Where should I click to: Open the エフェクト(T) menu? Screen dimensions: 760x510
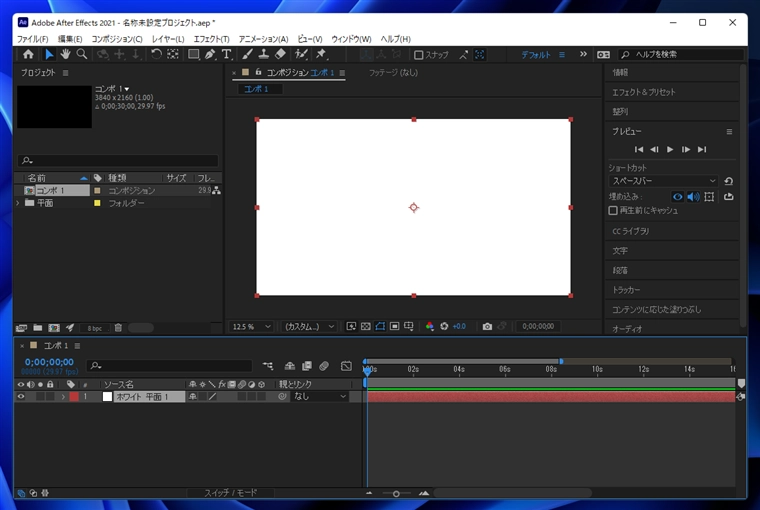pyautogui.click(x=211, y=39)
